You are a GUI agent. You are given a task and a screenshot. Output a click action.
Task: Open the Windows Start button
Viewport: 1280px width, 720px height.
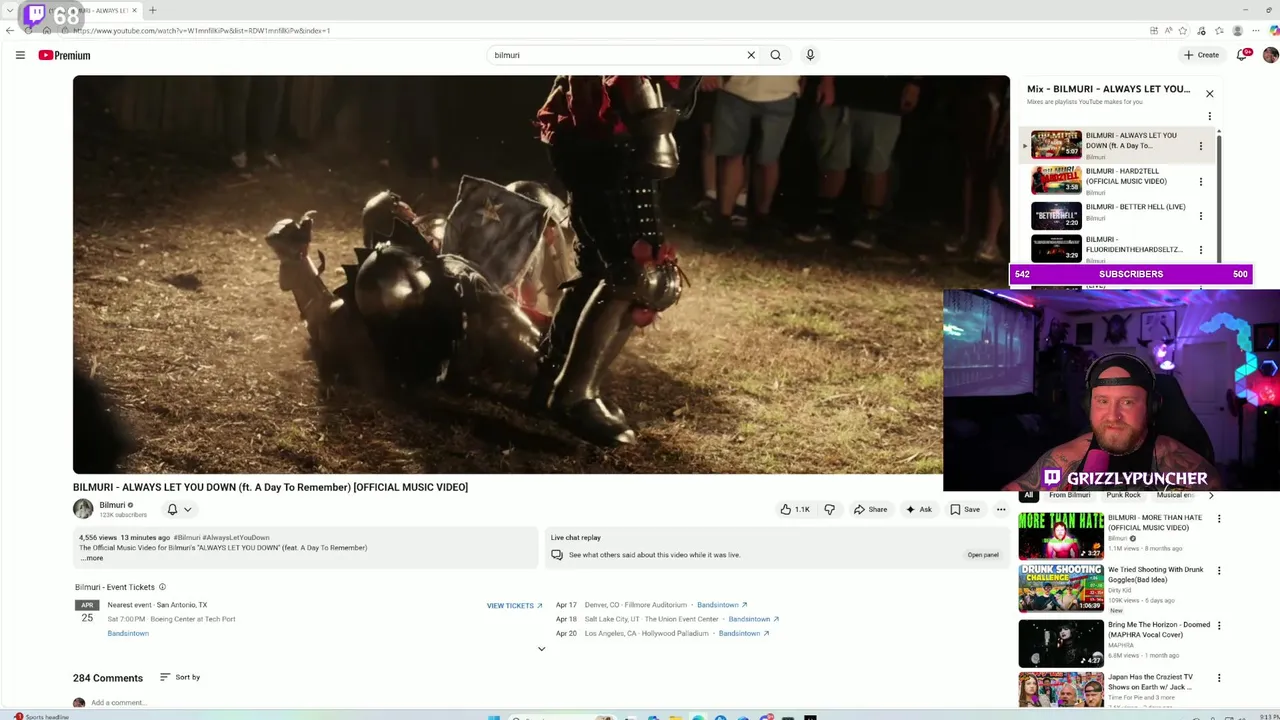(493, 717)
